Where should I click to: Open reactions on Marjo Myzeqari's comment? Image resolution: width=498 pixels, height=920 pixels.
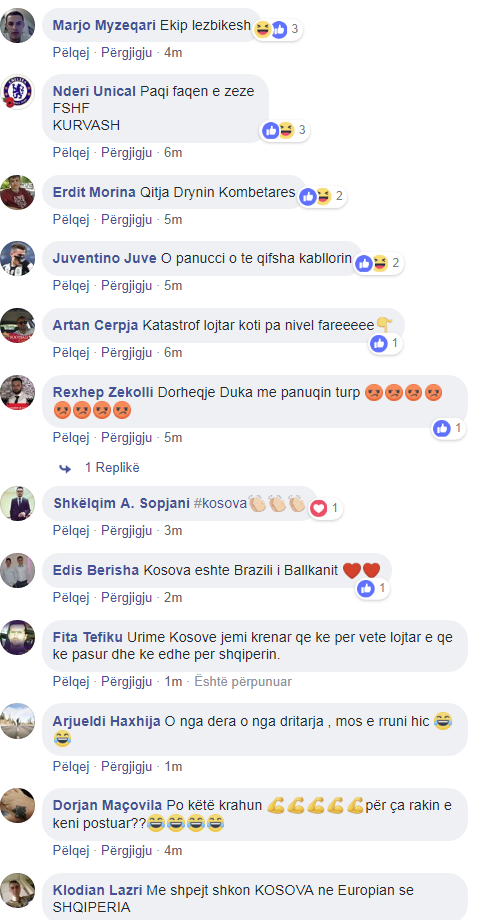coord(277,29)
